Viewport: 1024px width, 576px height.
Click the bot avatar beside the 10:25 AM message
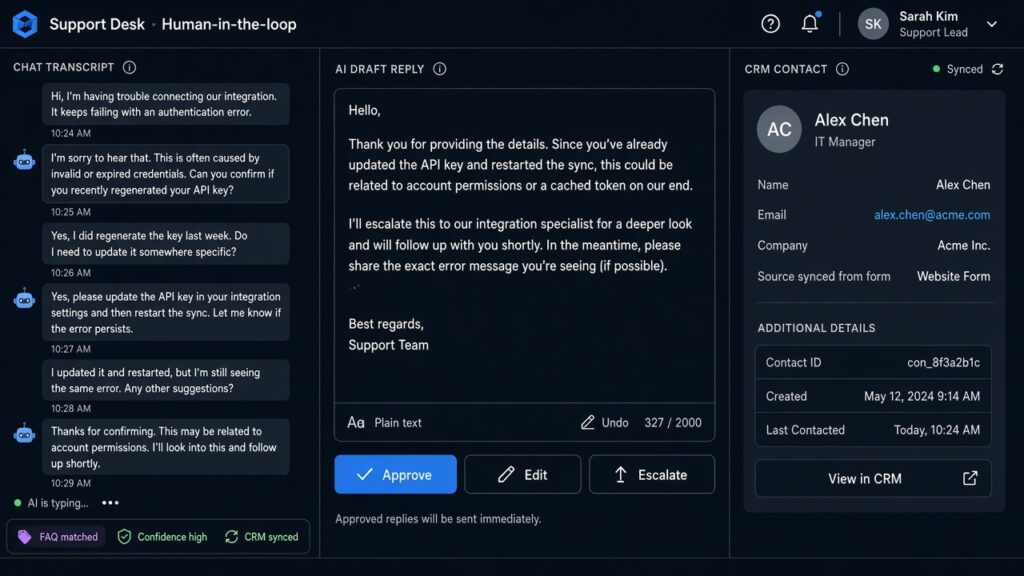[x=24, y=161]
